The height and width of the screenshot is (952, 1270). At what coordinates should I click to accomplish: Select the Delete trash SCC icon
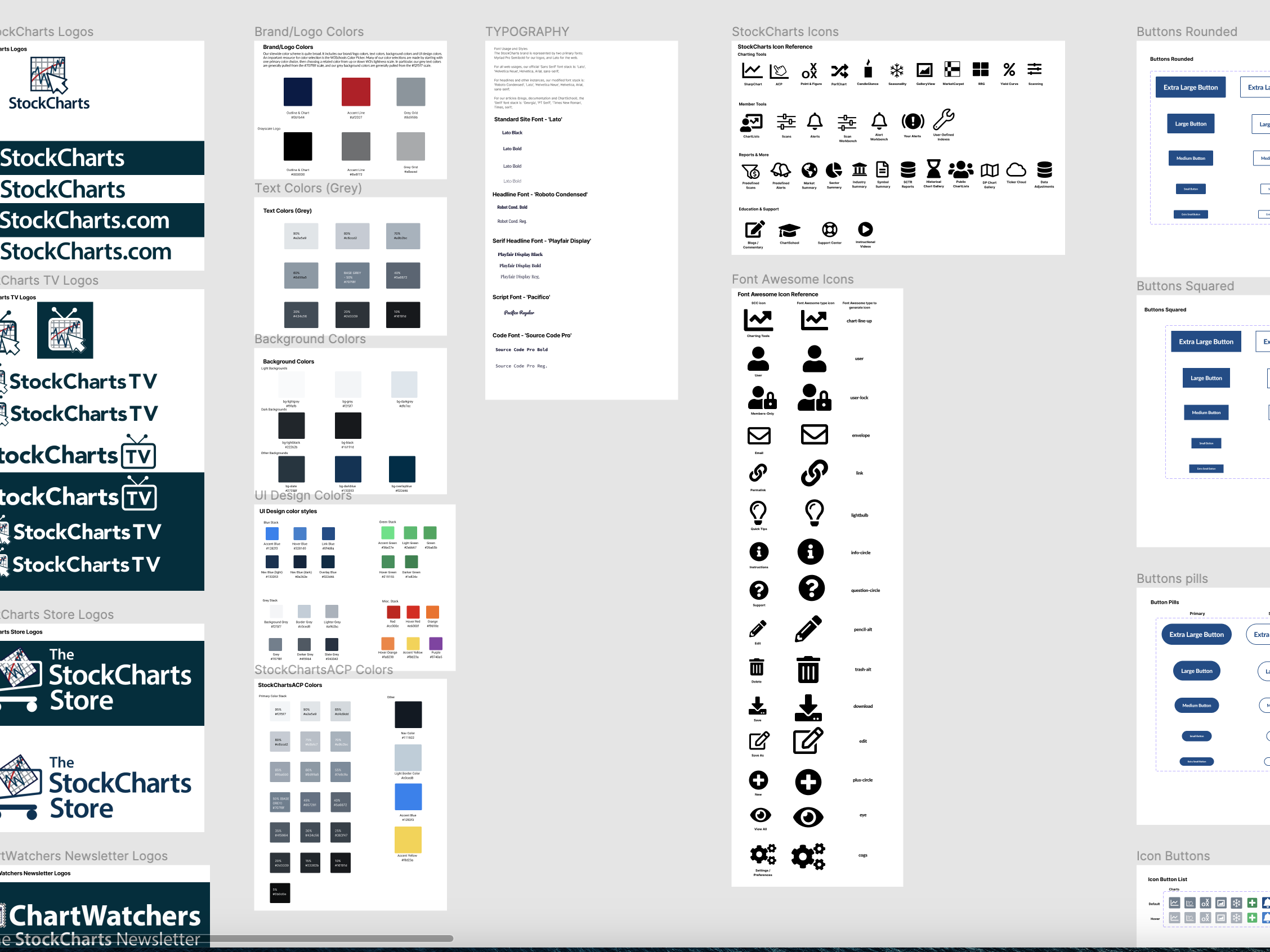[x=757, y=667]
